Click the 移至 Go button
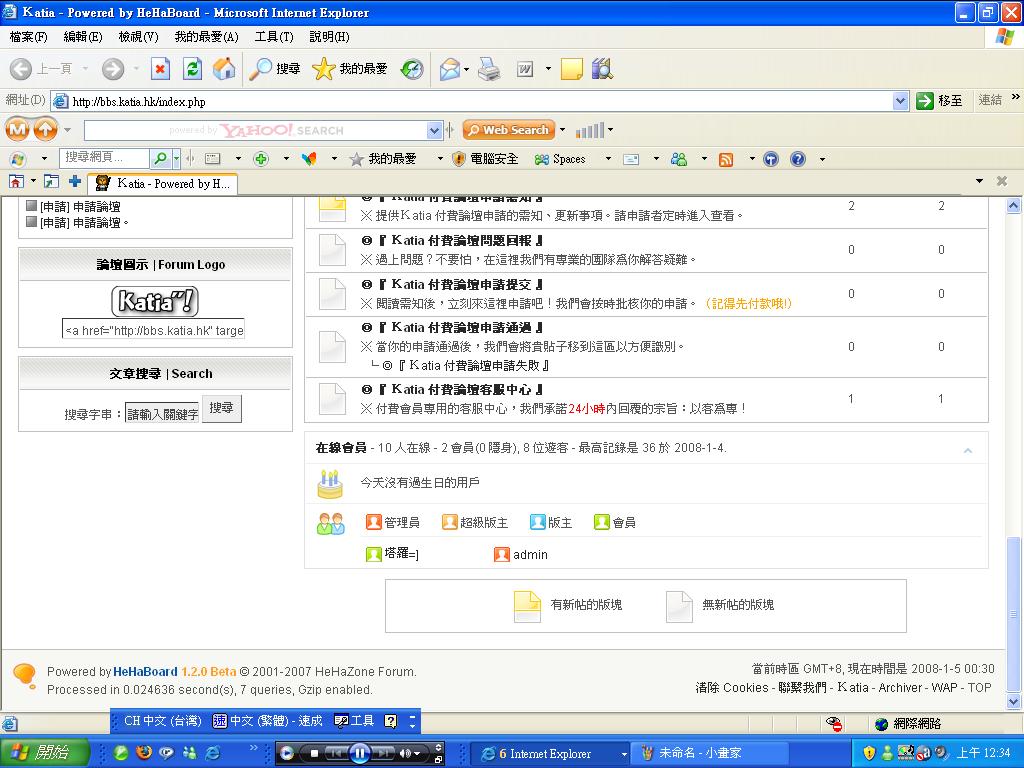Image resolution: width=1024 pixels, height=768 pixels. pyautogui.click(x=939, y=101)
